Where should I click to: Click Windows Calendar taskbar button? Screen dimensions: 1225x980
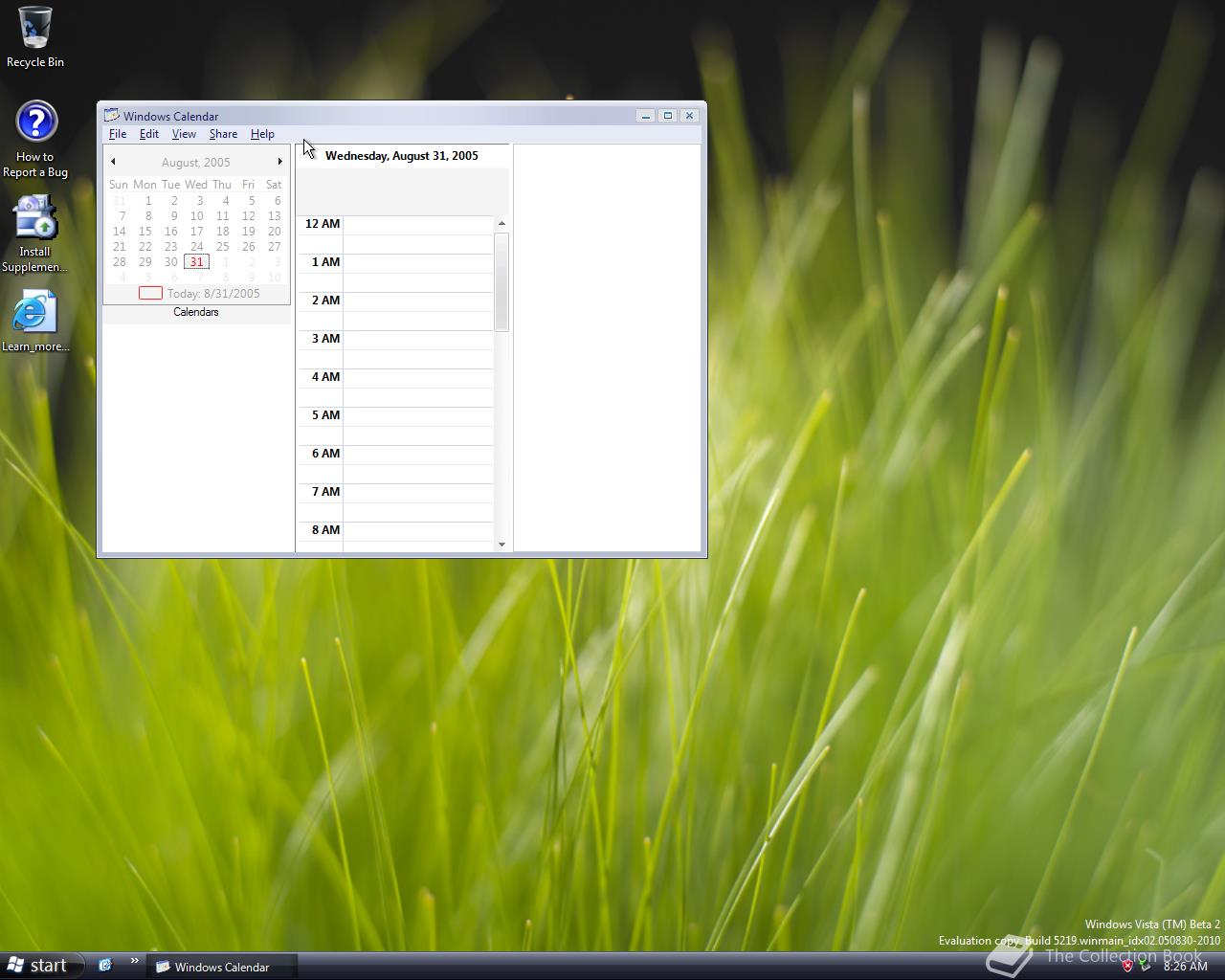tap(221, 967)
